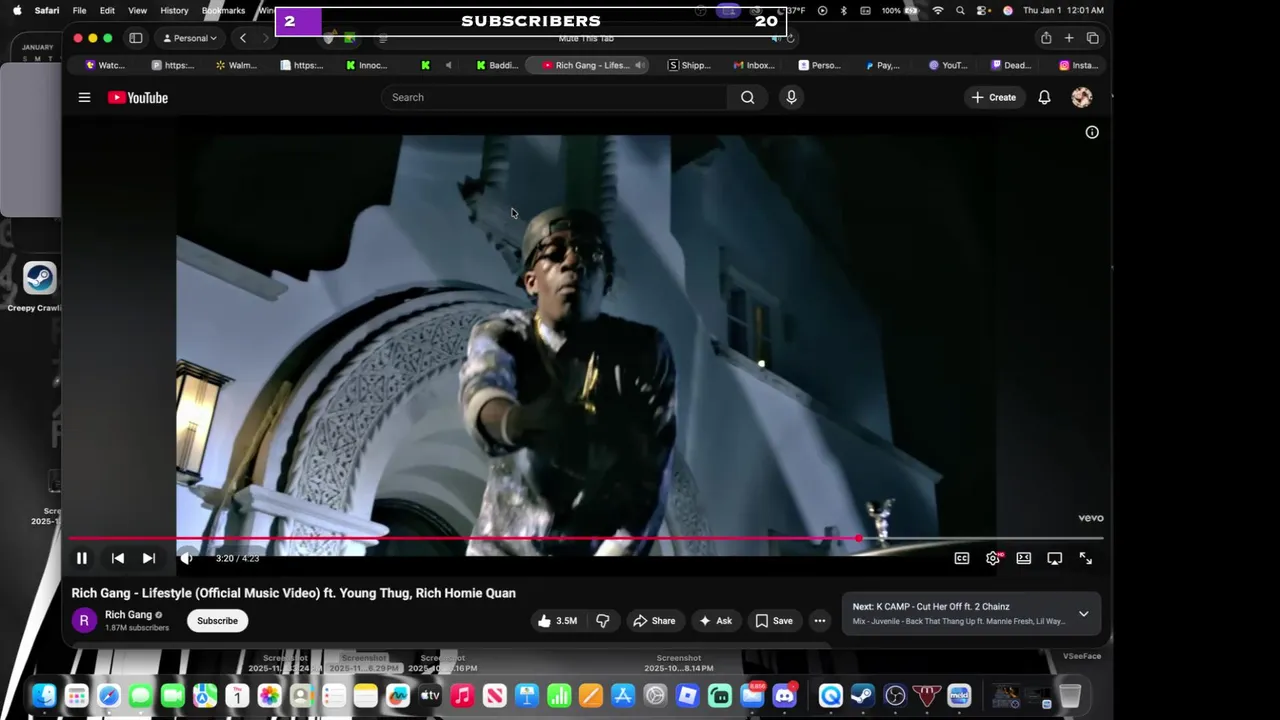The height and width of the screenshot is (720, 1280).
Task: Click the YouTube Create button
Action: (x=993, y=97)
